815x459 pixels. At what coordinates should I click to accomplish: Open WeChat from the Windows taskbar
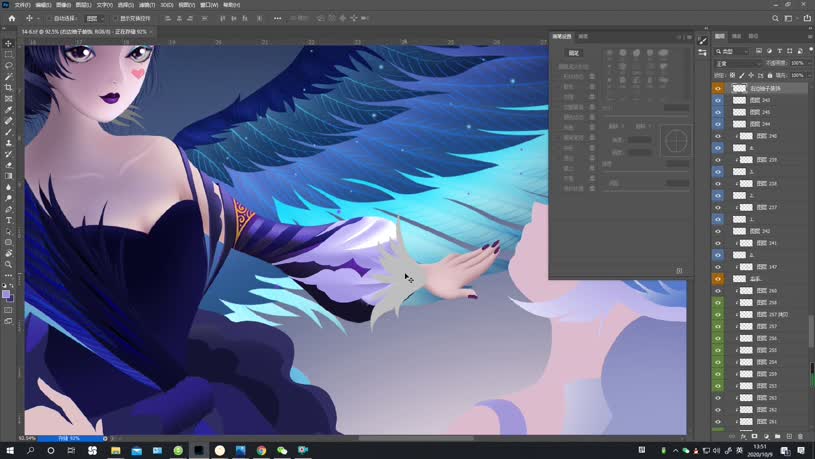[x=282, y=450]
